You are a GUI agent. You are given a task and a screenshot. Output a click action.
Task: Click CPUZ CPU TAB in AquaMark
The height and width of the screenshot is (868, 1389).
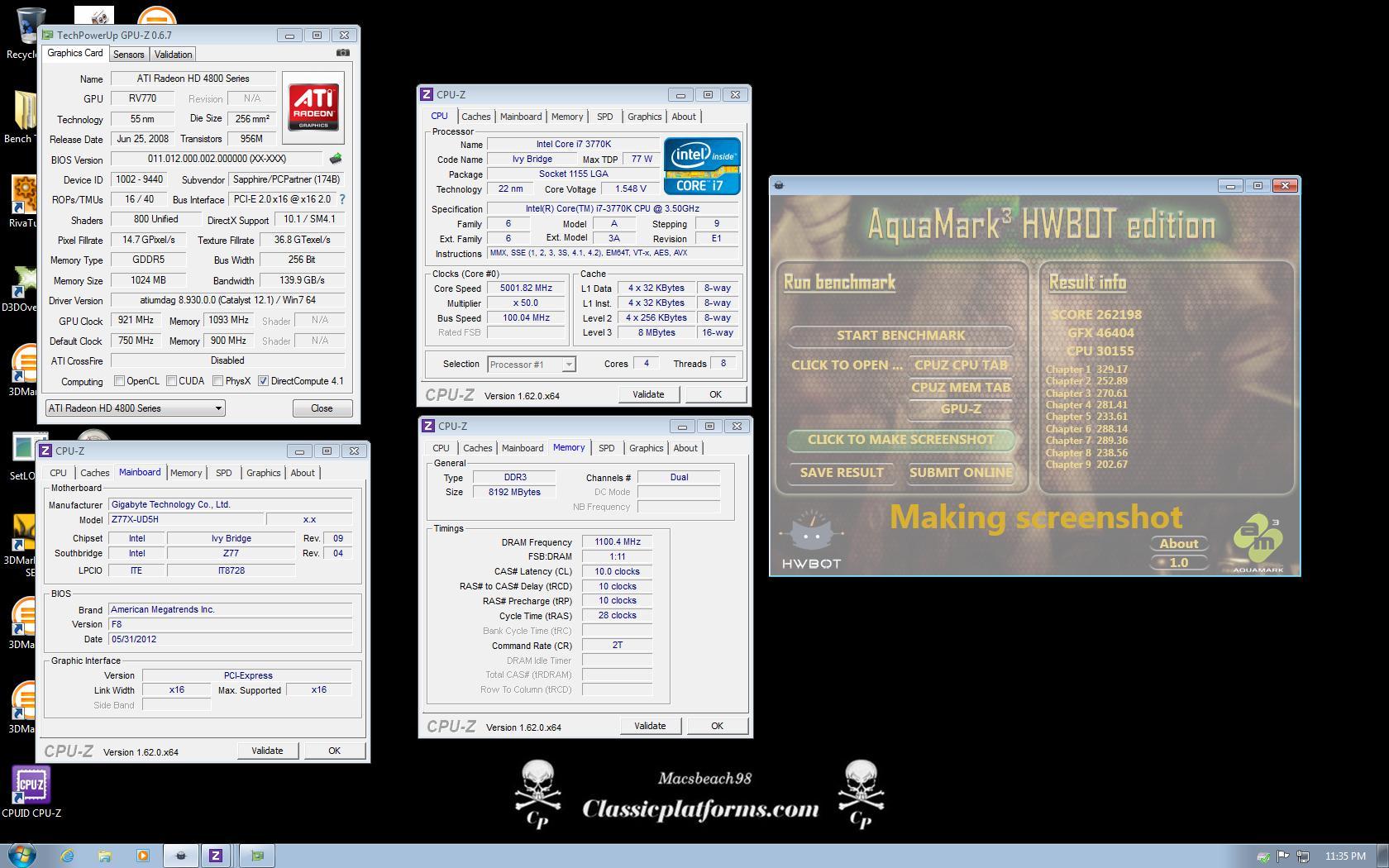pyautogui.click(x=961, y=365)
